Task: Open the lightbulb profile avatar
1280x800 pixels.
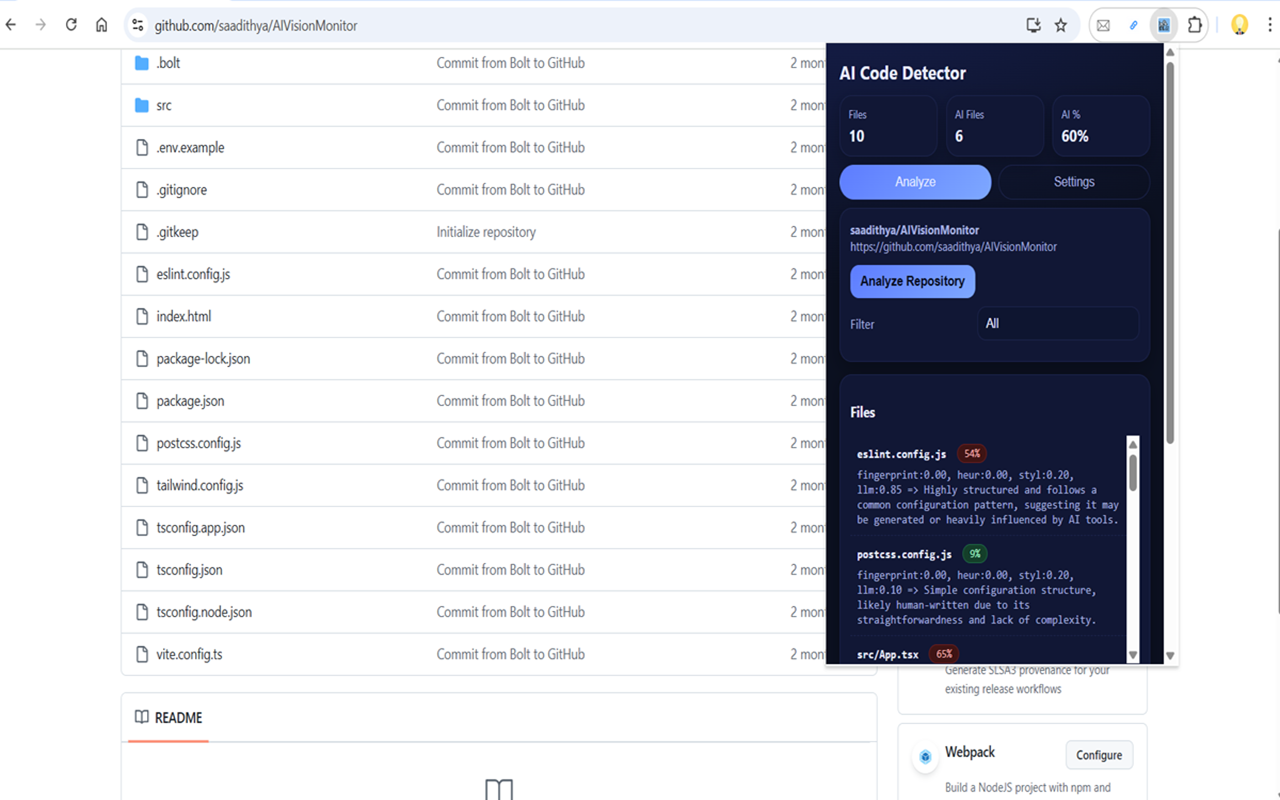Action: (x=1240, y=25)
